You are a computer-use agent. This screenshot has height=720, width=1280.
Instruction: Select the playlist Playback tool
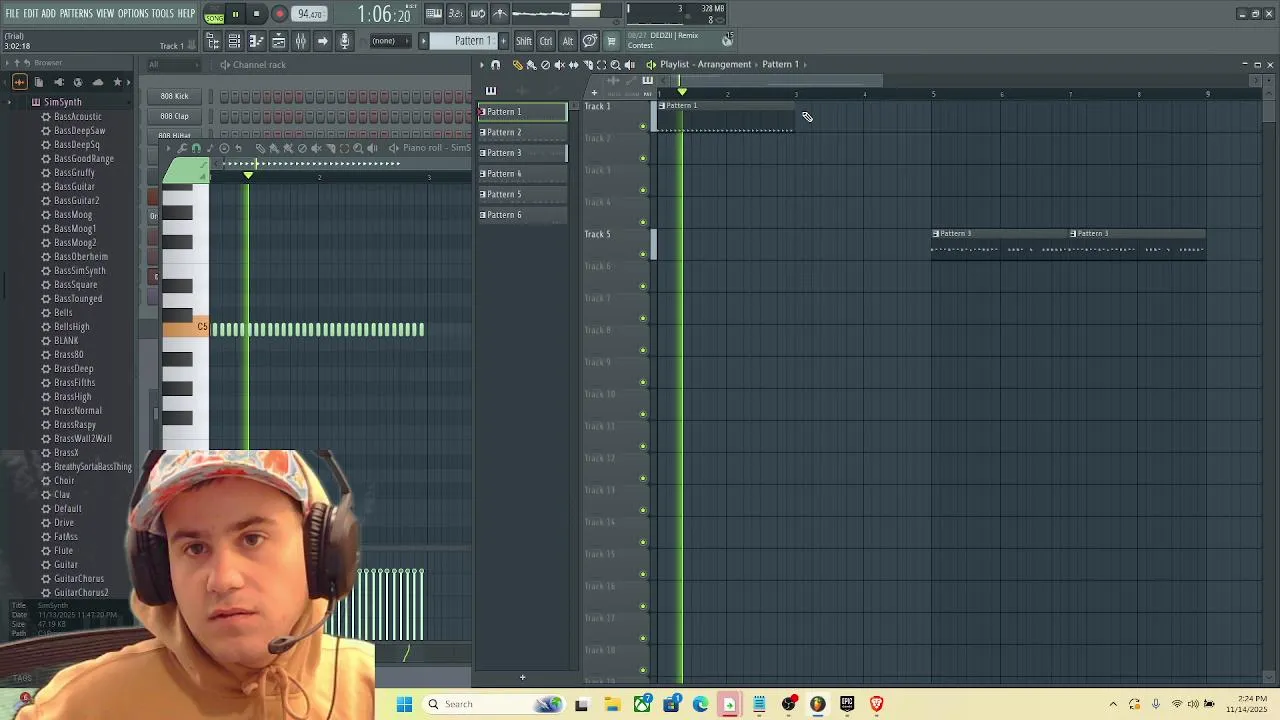point(629,65)
